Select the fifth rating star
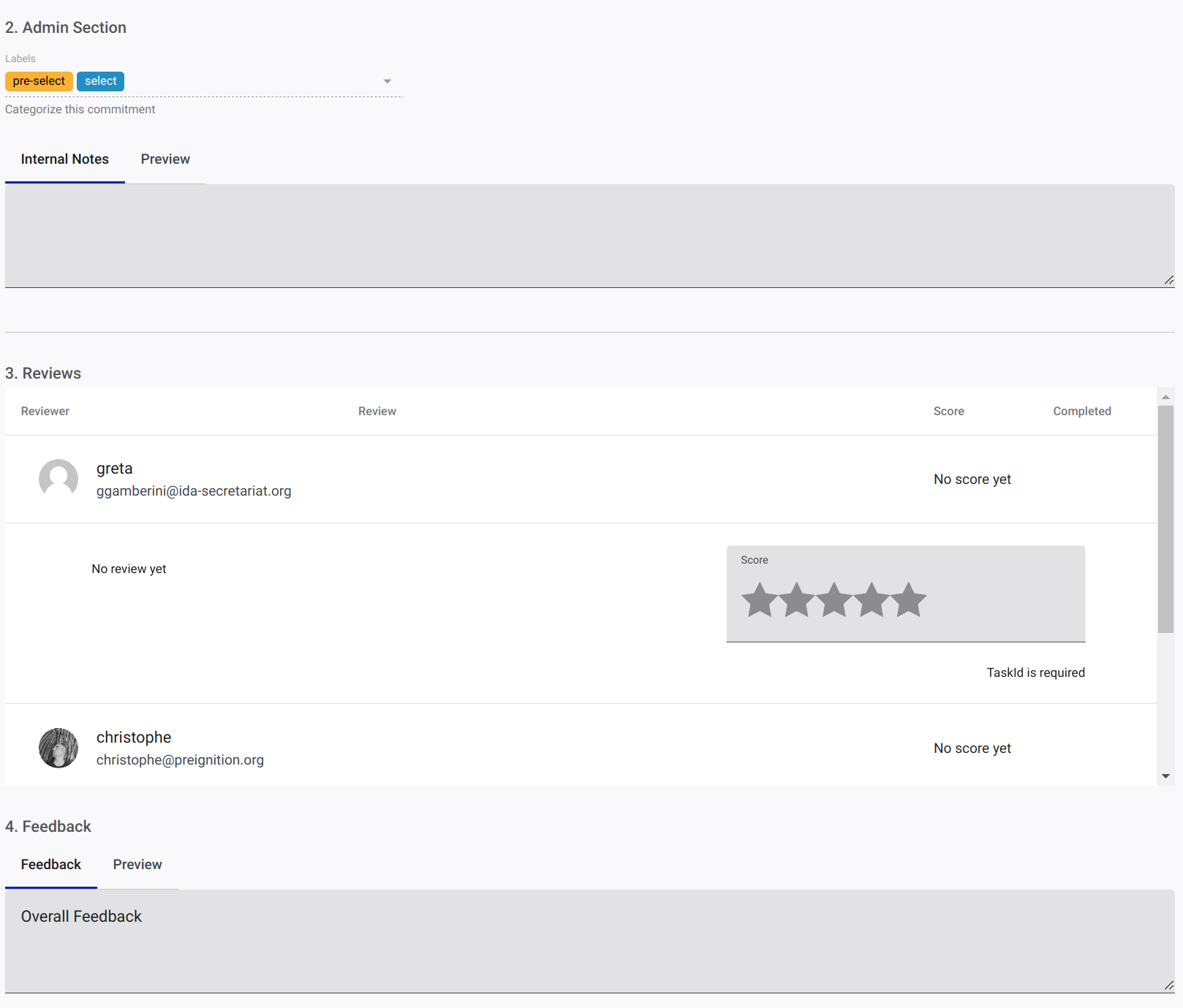 click(909, 600)
